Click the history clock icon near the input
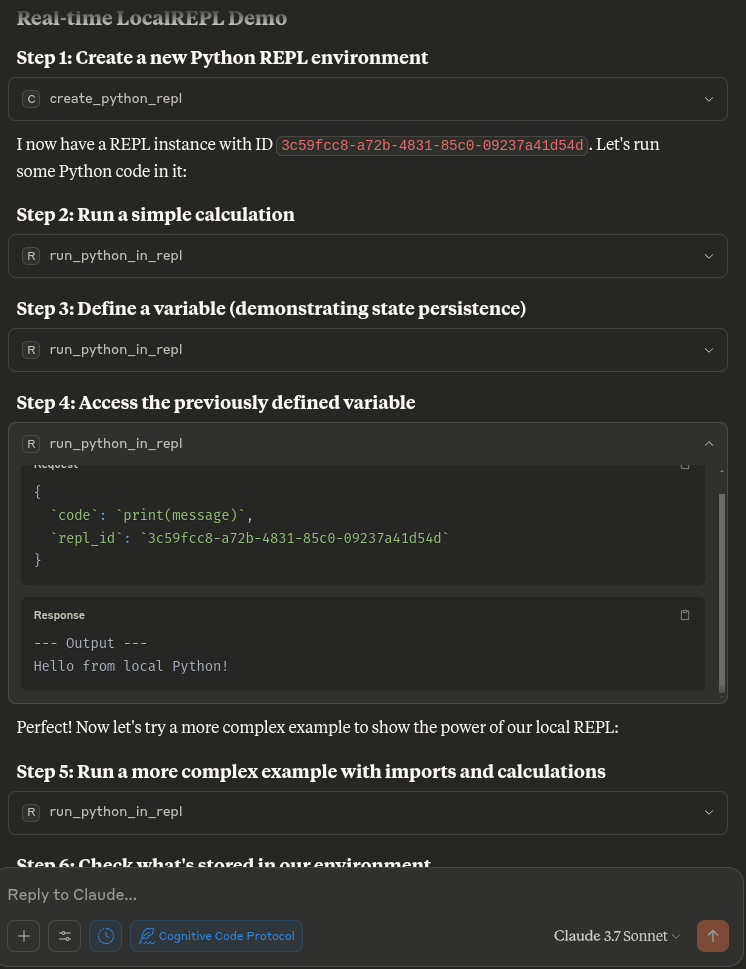This screenshot has width=746, height=969. pyautogui.click(x=106, y=936)
